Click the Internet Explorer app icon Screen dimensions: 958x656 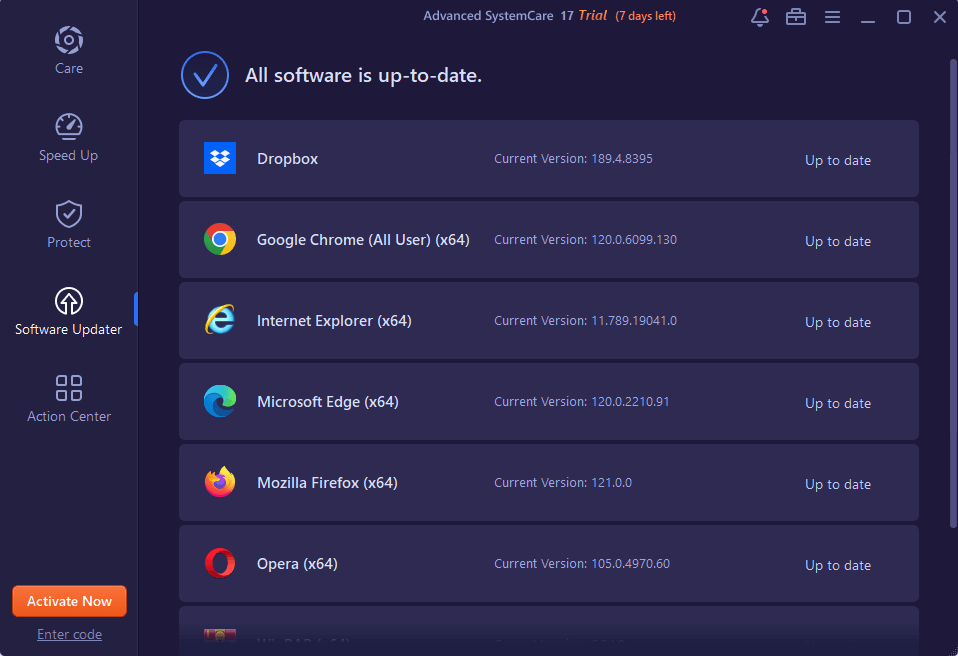click(220, 320)
